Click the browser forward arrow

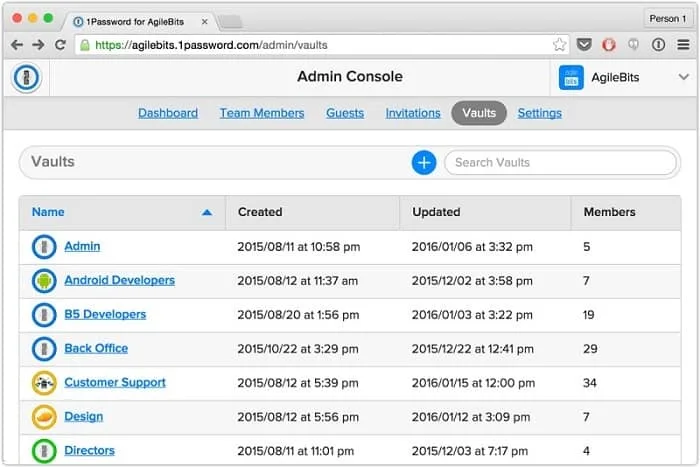pyautogui.click(x=38, y=45)
